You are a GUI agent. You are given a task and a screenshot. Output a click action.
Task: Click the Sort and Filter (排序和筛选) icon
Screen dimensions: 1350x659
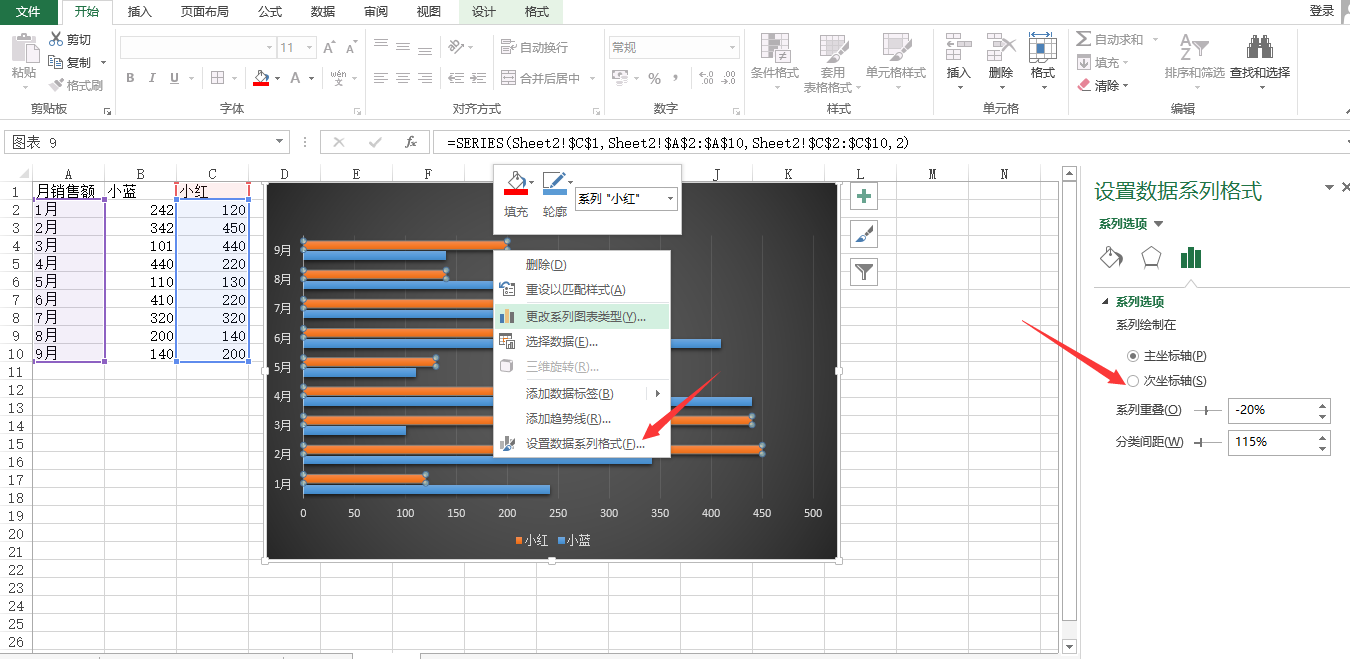tap(1194, 48)
